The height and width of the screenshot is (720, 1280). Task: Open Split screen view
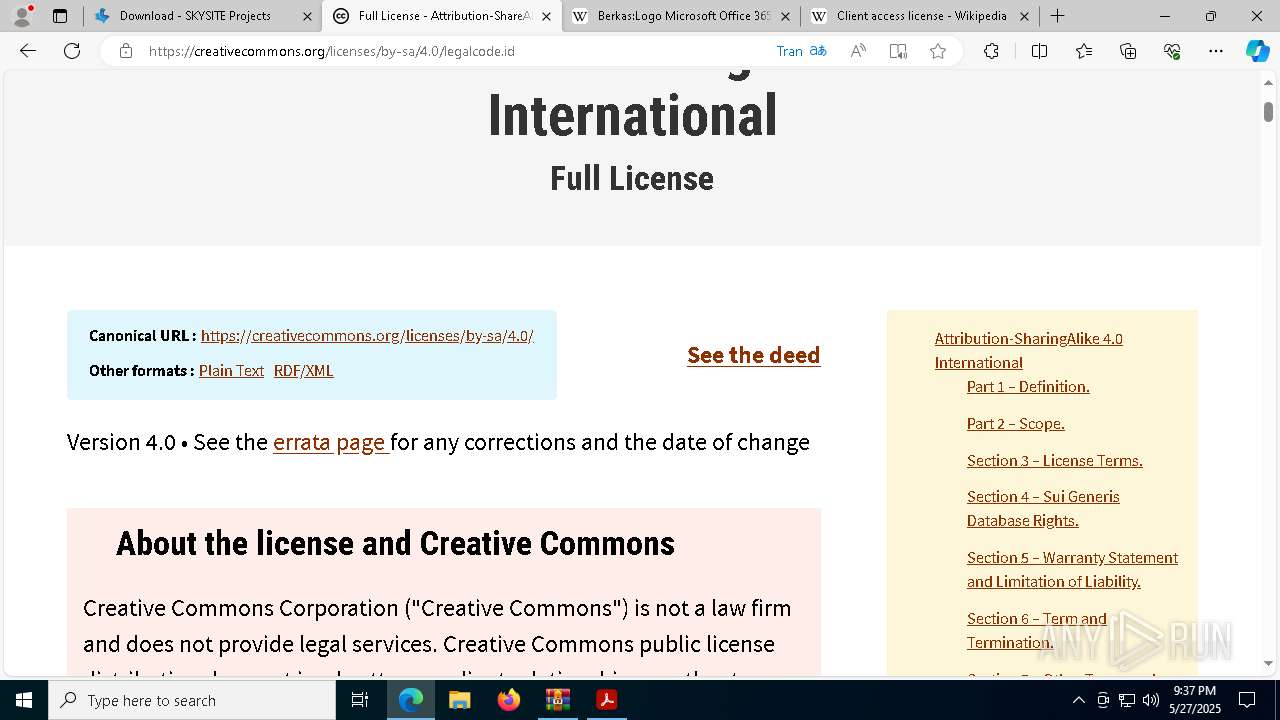click(1039, 51)
